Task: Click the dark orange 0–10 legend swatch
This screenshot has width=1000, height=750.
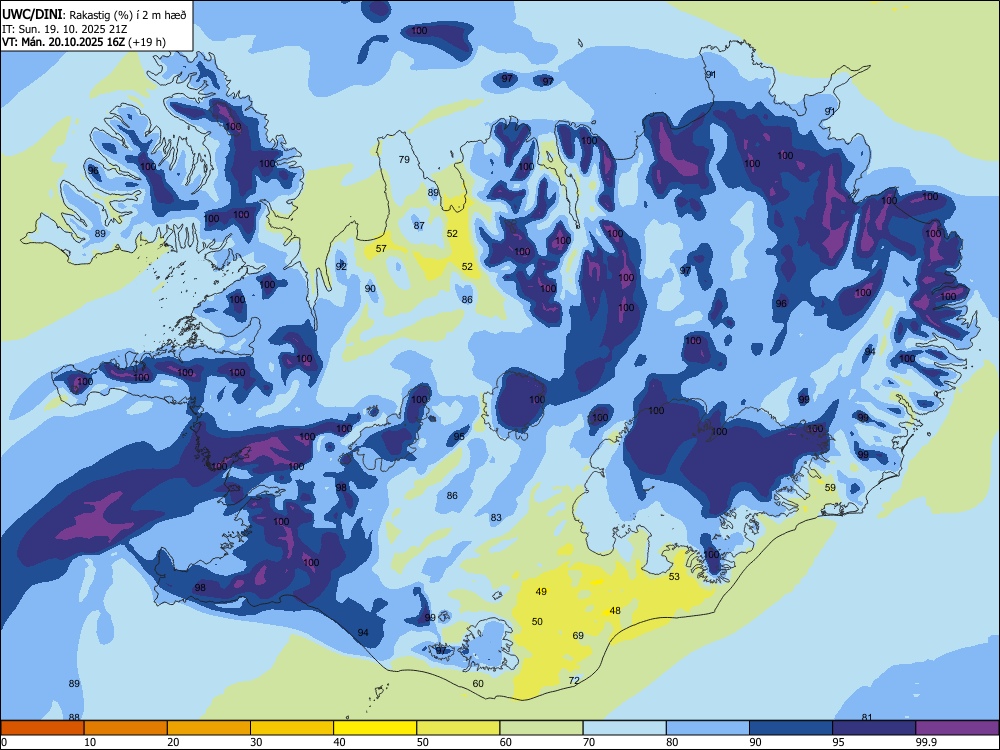Action: click(42, 728)
